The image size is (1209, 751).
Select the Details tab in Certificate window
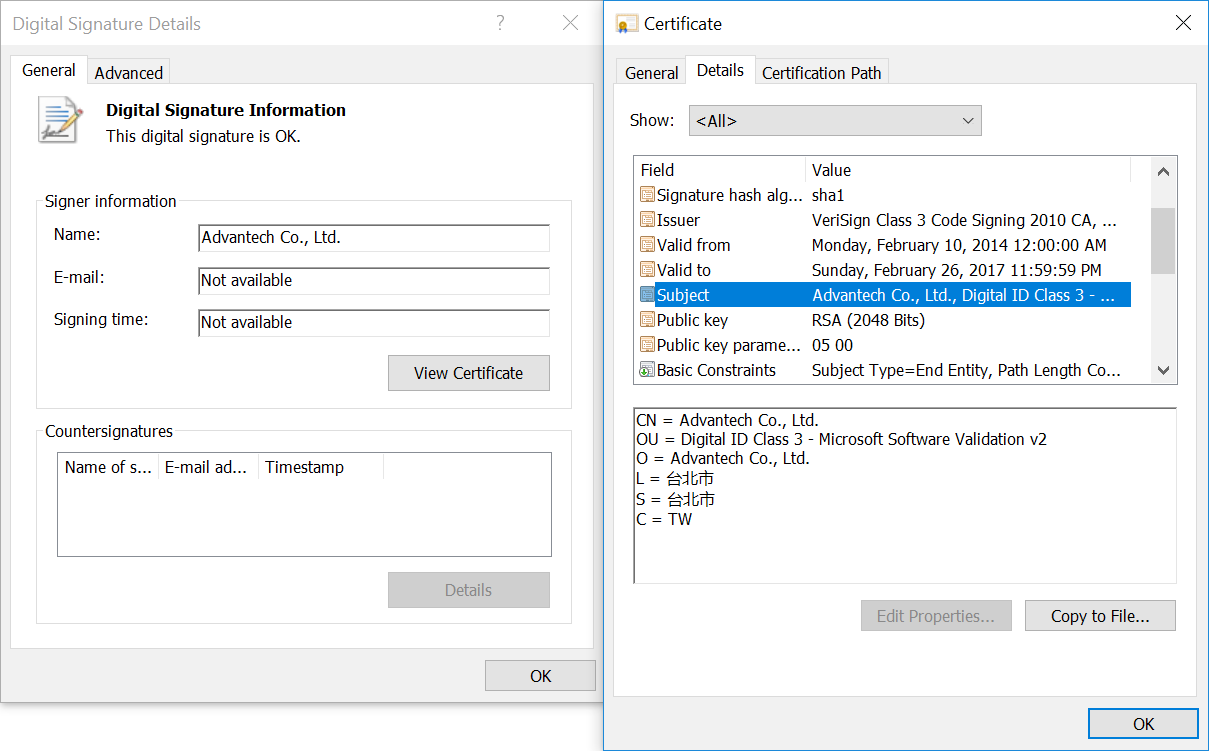coord(720,70)
